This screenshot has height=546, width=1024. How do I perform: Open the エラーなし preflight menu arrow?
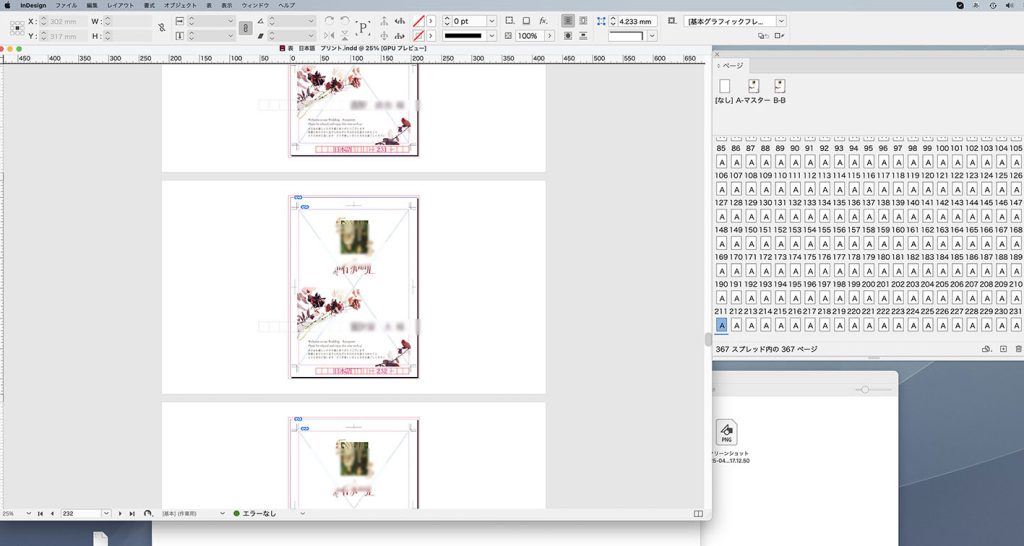302,514
